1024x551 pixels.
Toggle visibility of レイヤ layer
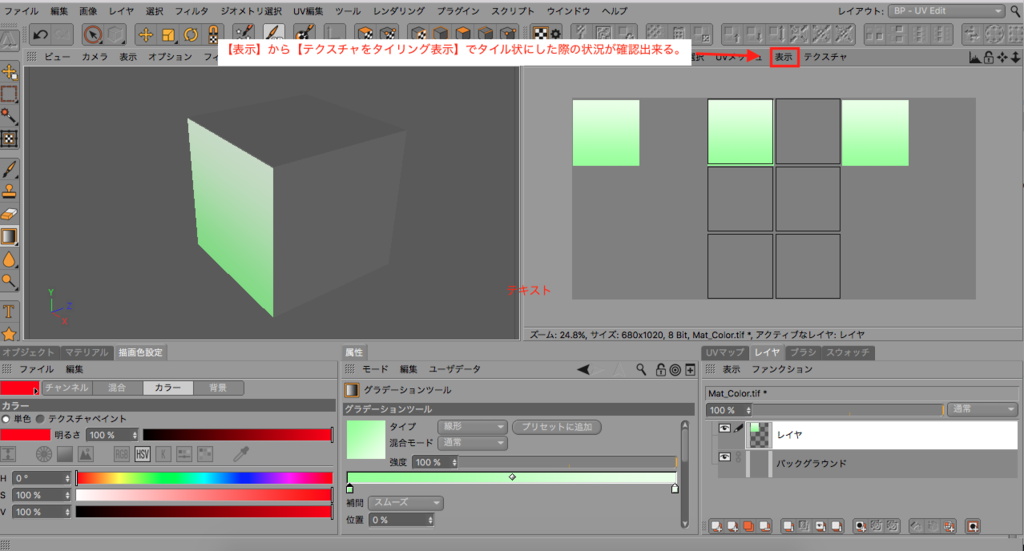(724, 428)
